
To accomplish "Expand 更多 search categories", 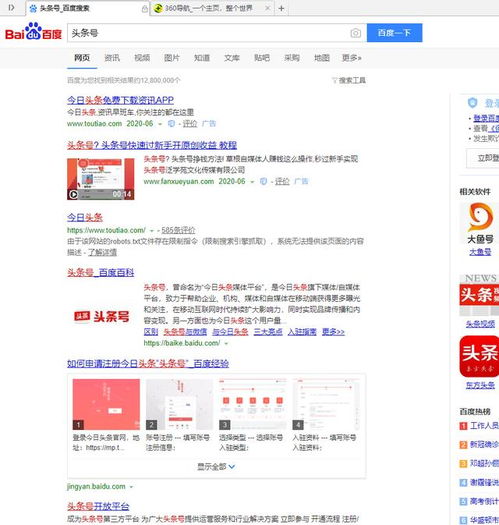I will click(352, 58).
